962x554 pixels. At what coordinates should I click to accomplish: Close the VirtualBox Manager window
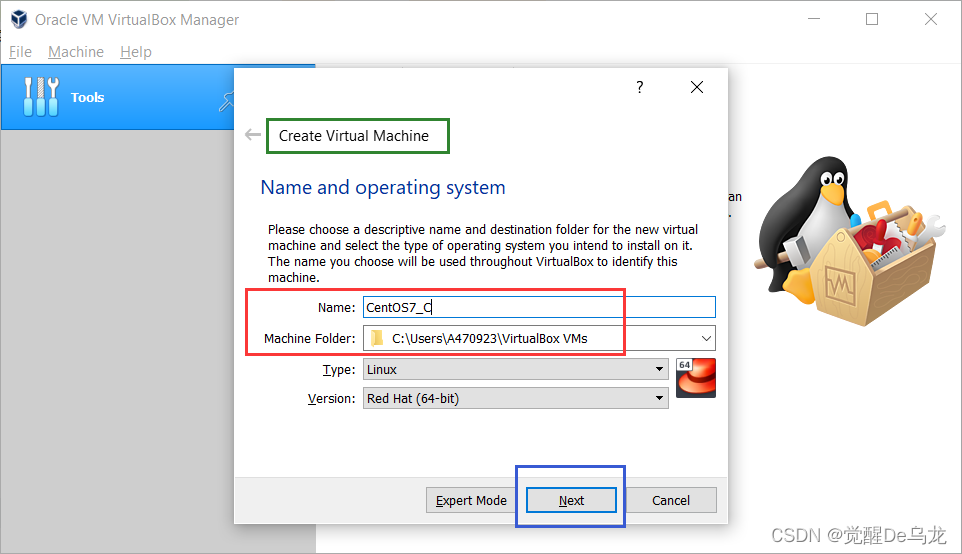tap(931, 19)
